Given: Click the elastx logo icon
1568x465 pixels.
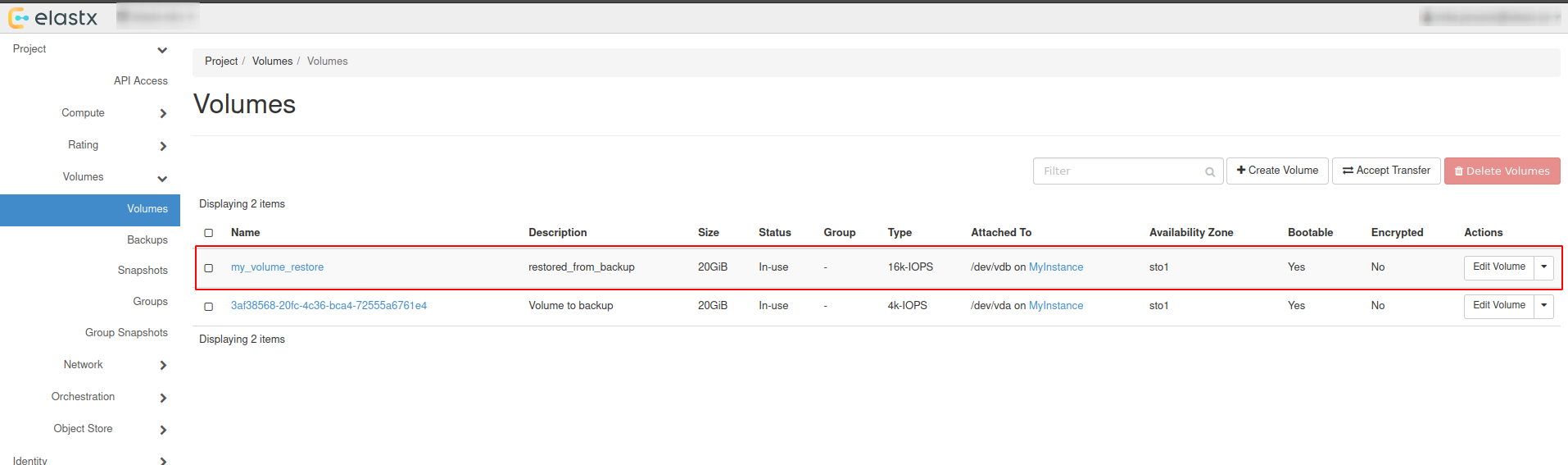Looking at the screenshot, I should tap(18, 17).
